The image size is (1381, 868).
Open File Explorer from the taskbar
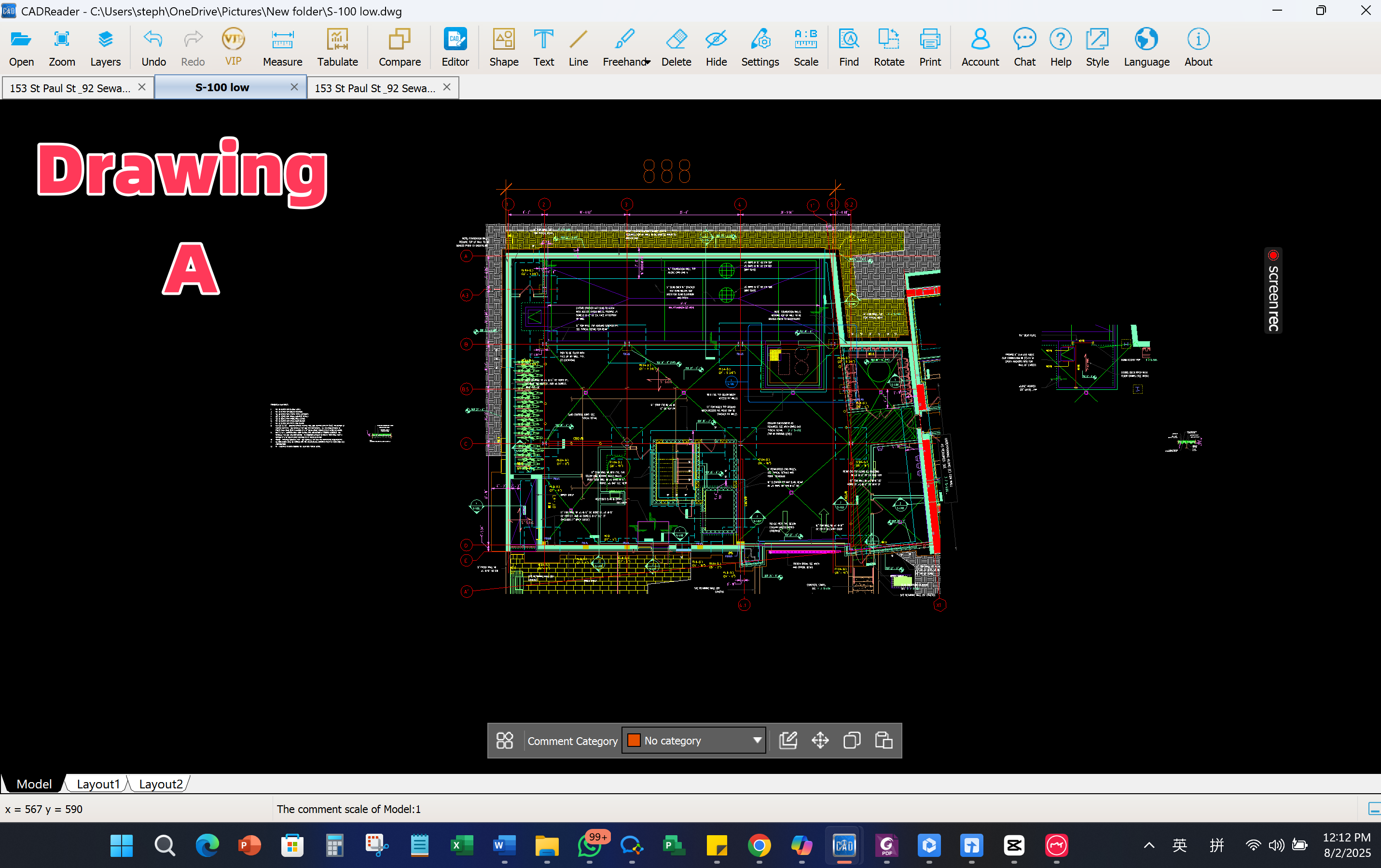coord(547,846)
